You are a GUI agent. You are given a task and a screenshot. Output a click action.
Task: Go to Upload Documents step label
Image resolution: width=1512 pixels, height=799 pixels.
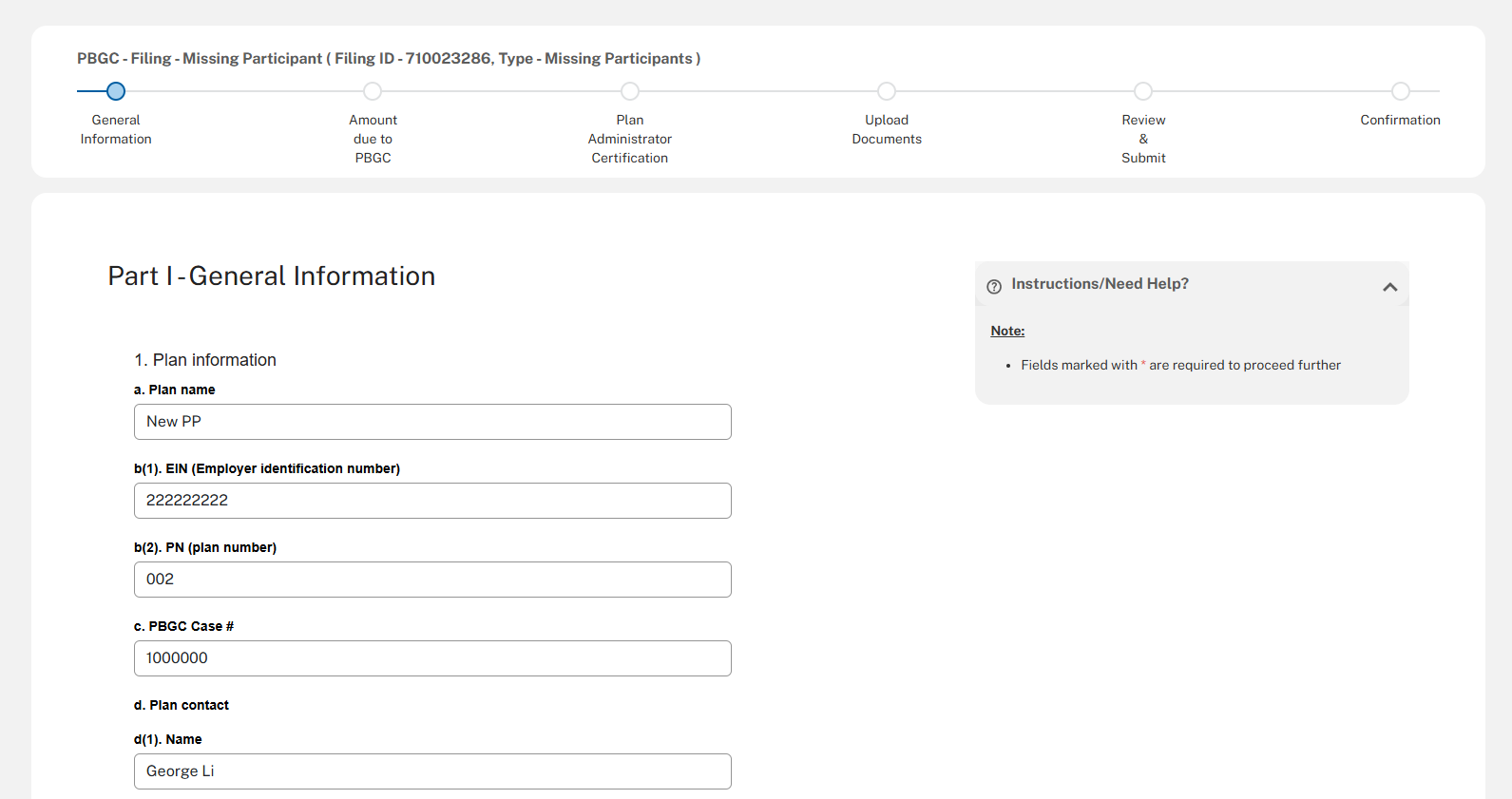[x=887, y=129]
